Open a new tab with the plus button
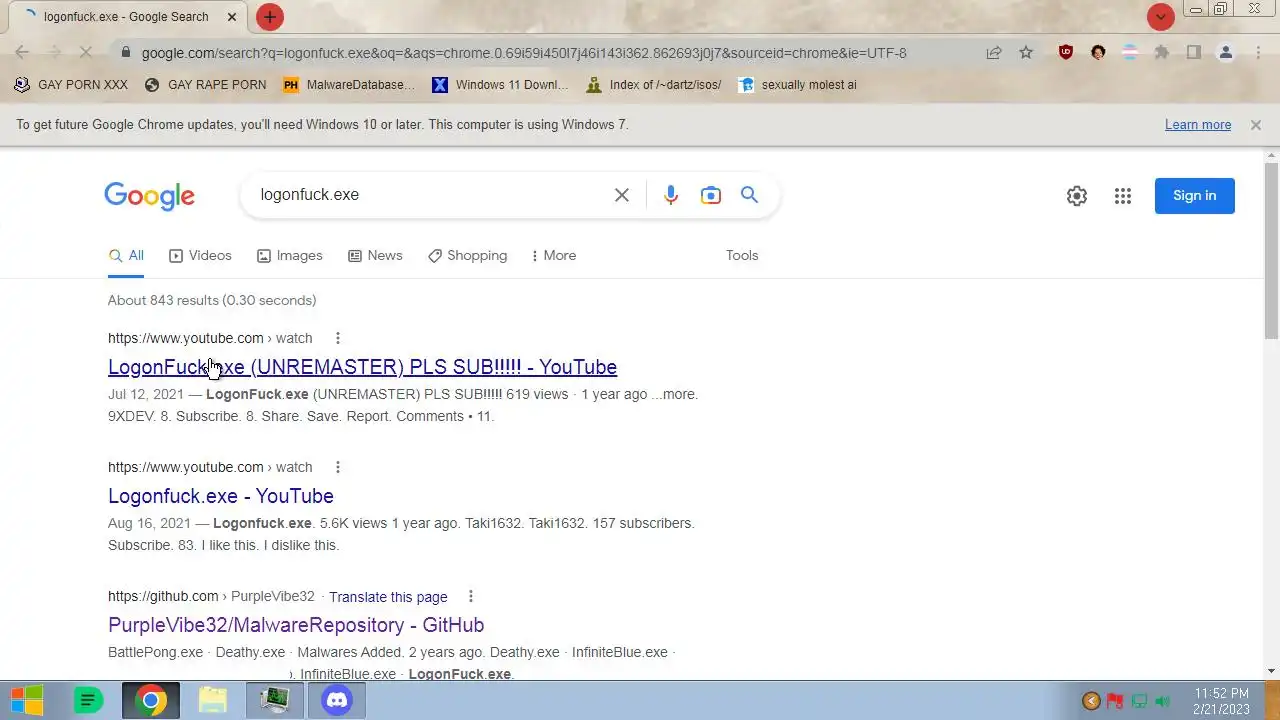Viewport: 1280px width, 720px height. point(269,17)
